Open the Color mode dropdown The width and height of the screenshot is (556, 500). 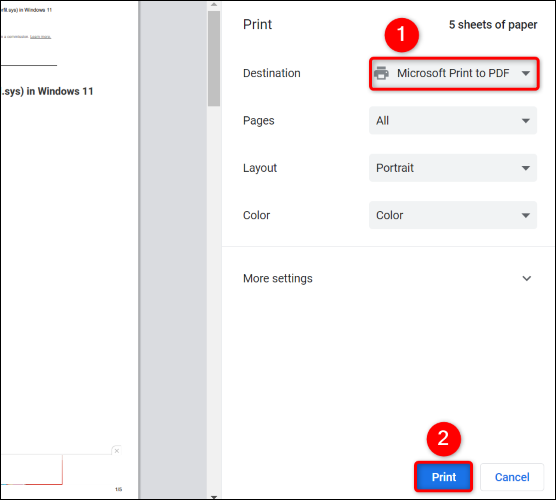click(453, 215)
